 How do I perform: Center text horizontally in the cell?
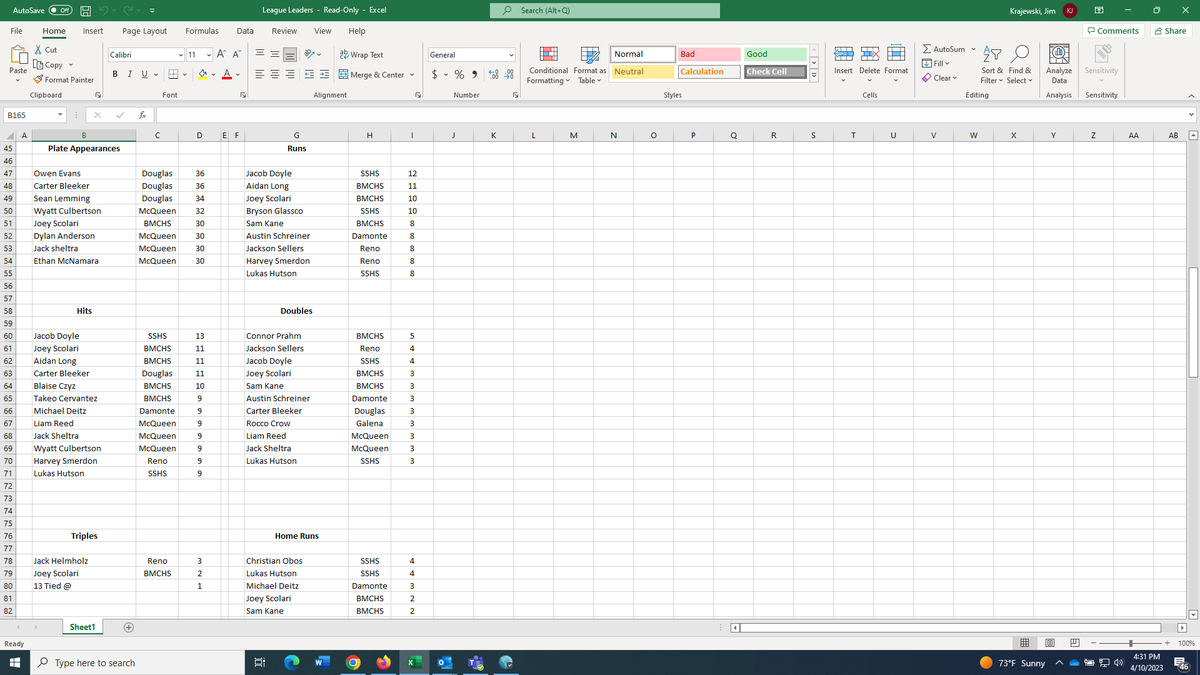(x=277, y=74)
